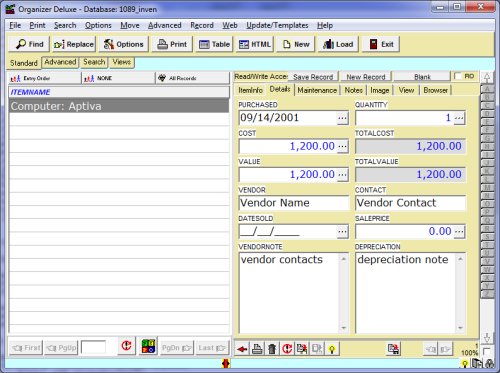Open the File menu
Screen dimensions: 500x373
tap(15, 25)
